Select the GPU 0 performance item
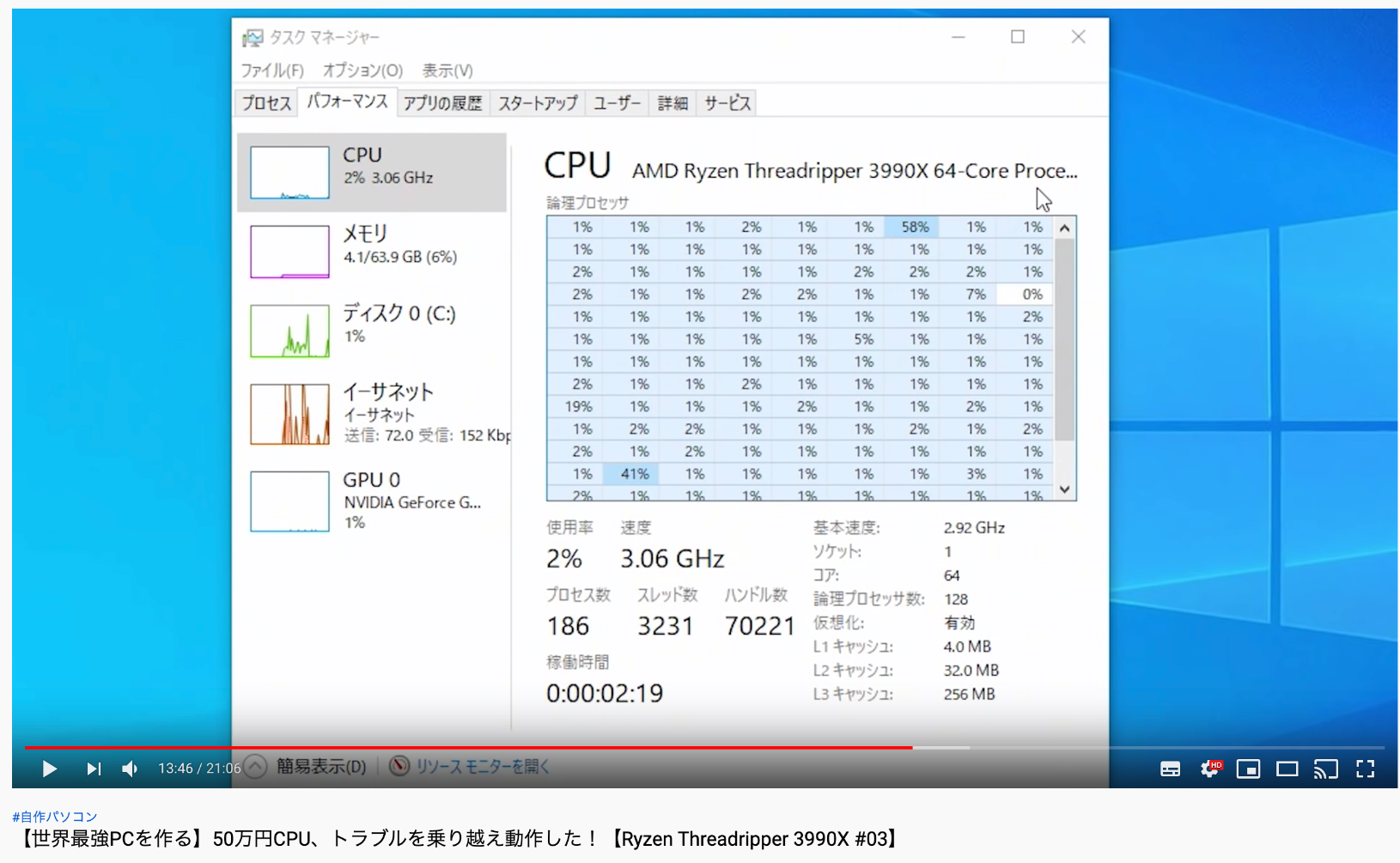This screenshot has height=863, width=1400. (372, 501)
